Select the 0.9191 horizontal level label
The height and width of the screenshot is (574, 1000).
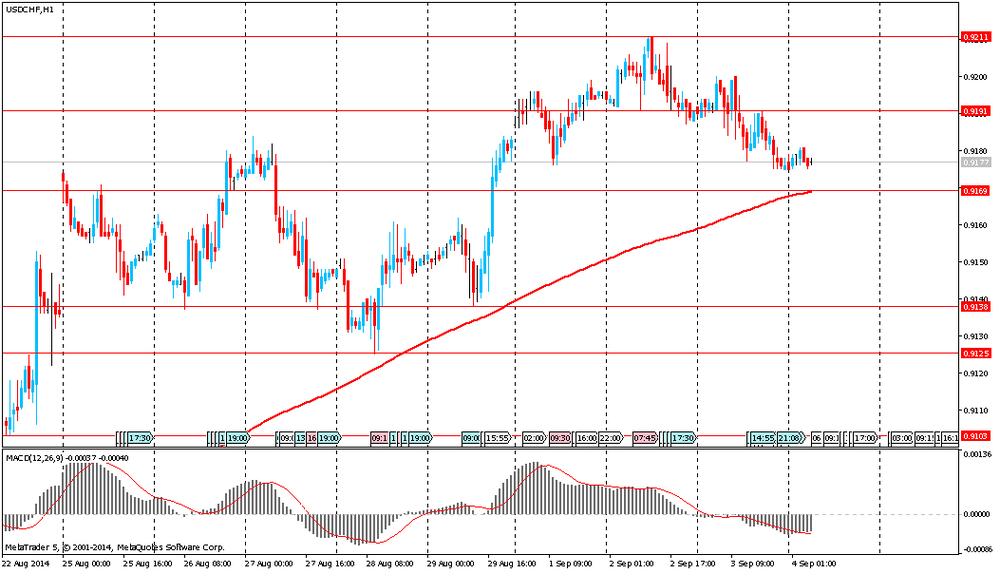coord(976,111)
